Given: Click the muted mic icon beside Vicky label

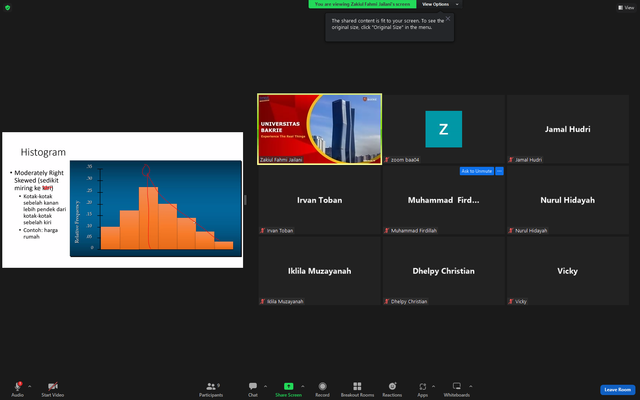Looking at the screenshot, I should click(x=511, y=301).
